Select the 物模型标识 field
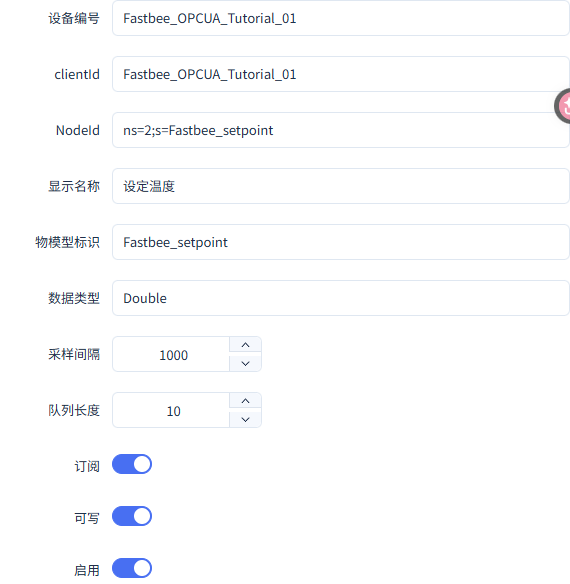 coord(341,242)
